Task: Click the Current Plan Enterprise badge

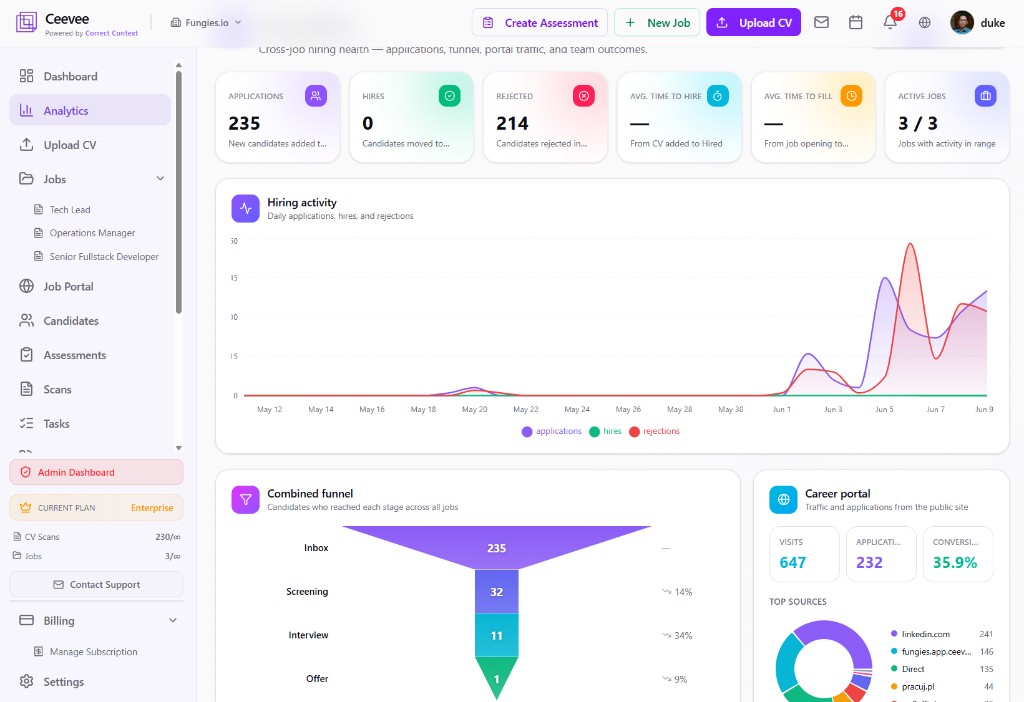Action: click(96, 507)
